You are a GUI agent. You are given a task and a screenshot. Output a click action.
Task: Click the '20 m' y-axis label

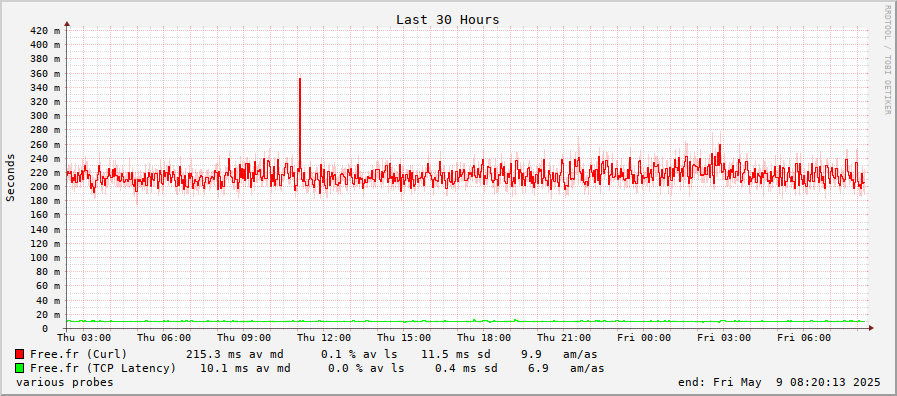coord(47,314)
